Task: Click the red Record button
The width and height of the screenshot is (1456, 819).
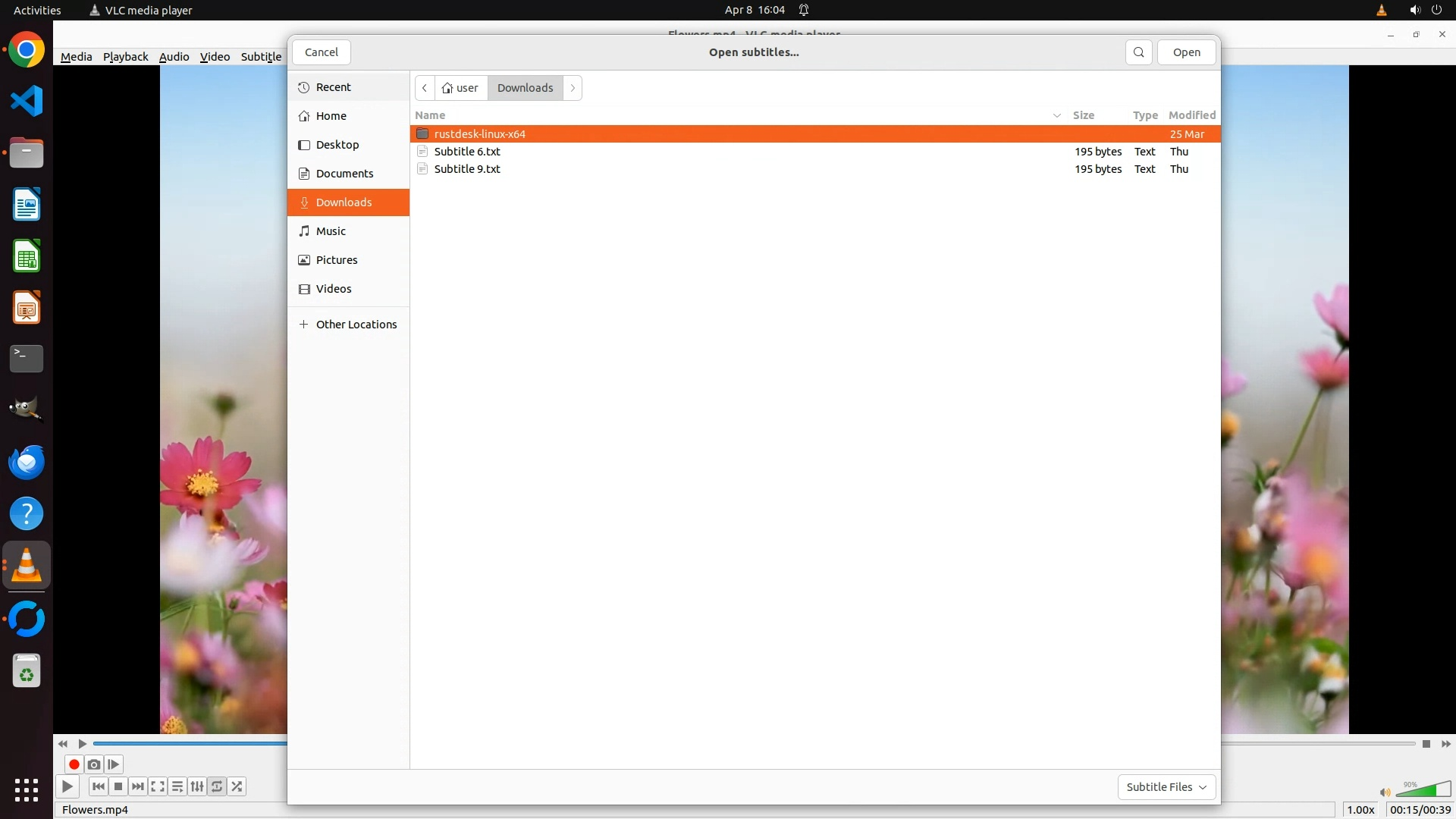Action: pyautogui.click(x=74, y=764)
